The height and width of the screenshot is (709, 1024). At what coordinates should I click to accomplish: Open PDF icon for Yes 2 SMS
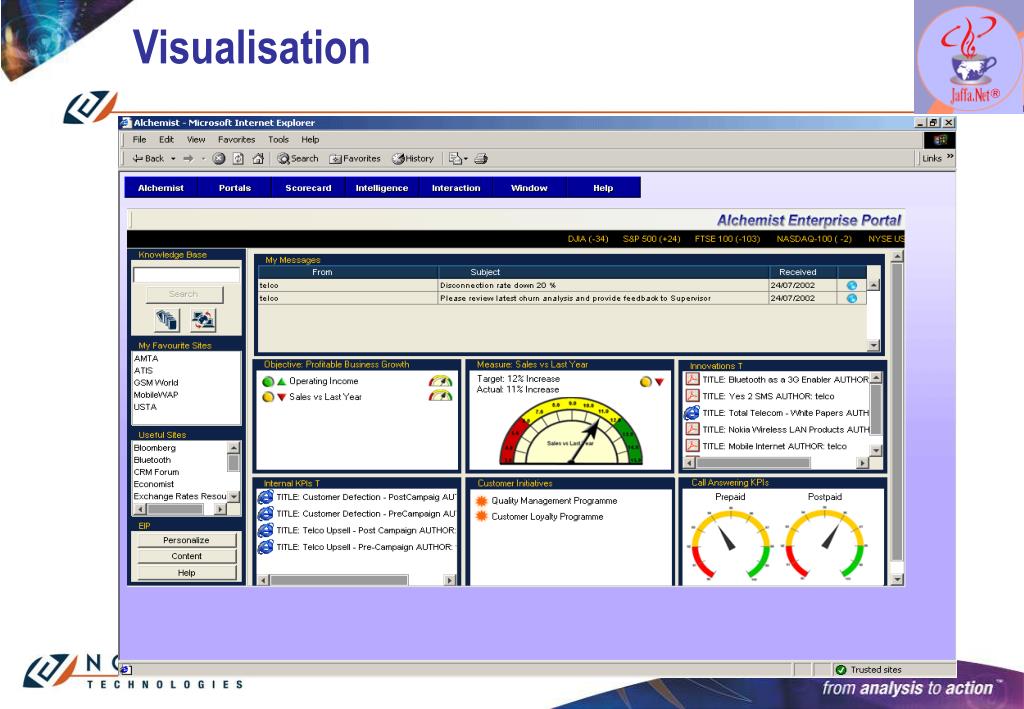point(692,396)
